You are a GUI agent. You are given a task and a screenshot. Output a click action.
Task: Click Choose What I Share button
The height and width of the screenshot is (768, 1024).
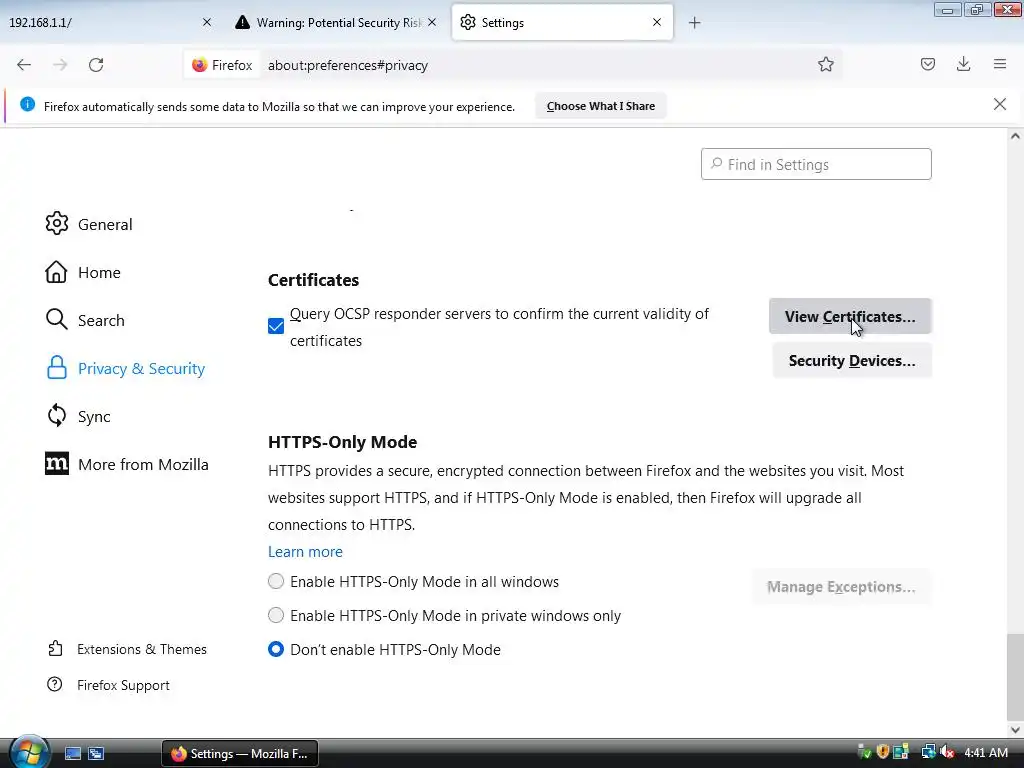600,106
